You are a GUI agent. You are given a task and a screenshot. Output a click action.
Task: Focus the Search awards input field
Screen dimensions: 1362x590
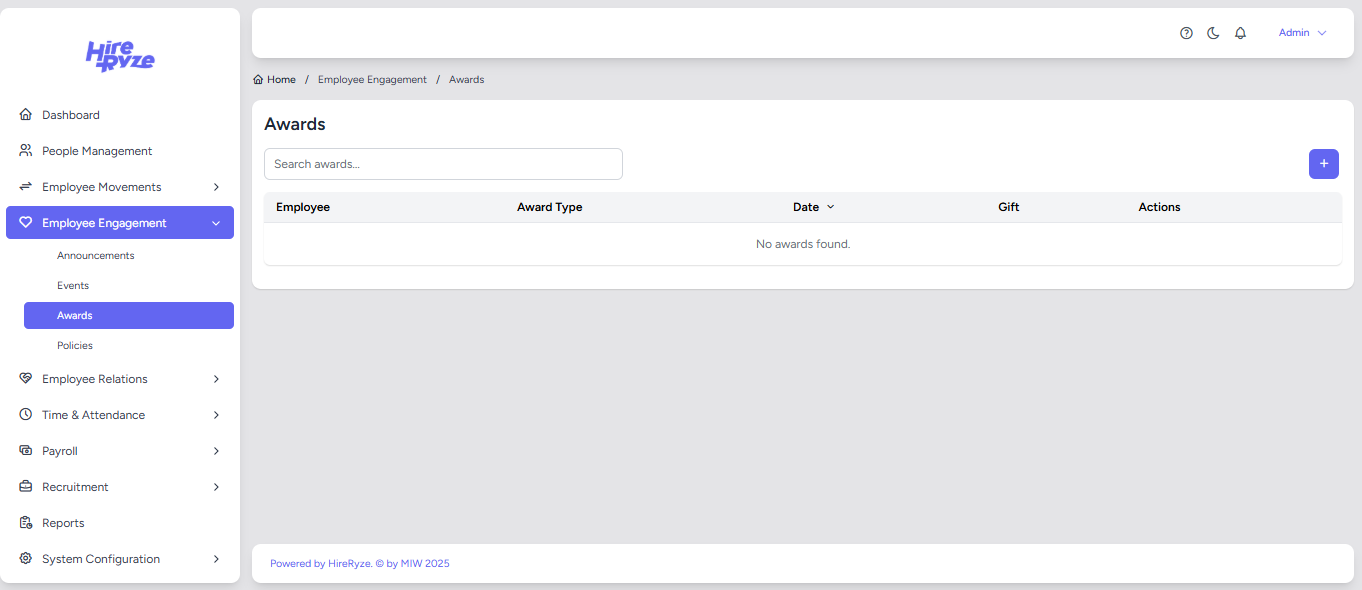[443, 164]
